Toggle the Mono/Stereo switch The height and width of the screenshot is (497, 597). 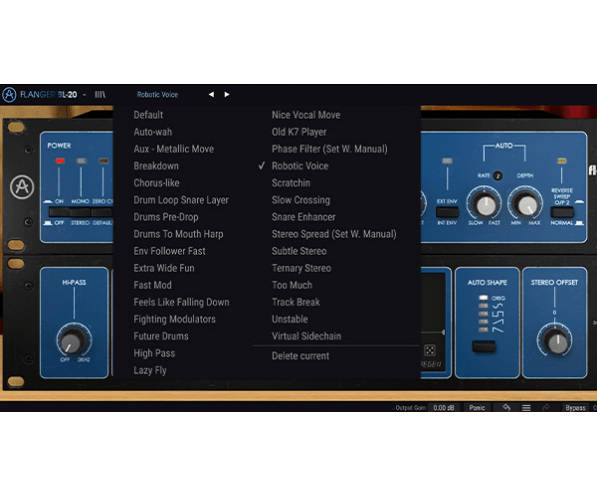click(x=80, y=212)
